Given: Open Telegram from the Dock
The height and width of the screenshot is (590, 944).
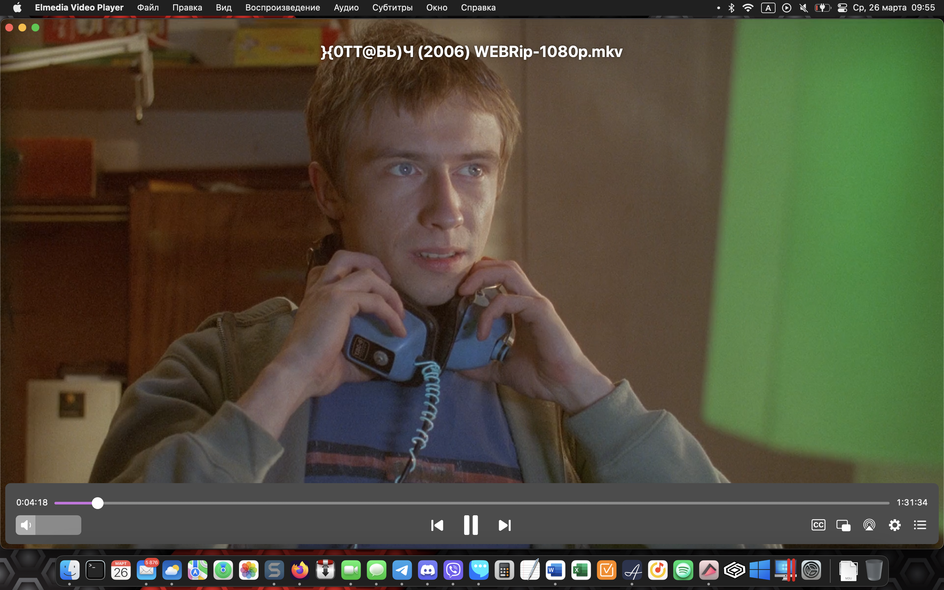Looking at the screenshot, I should tap(402, 570).
